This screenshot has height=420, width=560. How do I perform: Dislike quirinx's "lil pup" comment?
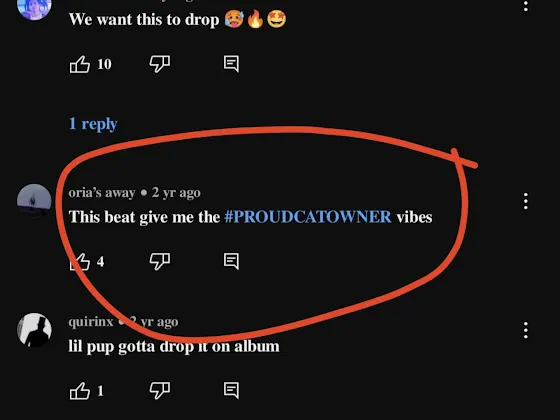(160, 391)
